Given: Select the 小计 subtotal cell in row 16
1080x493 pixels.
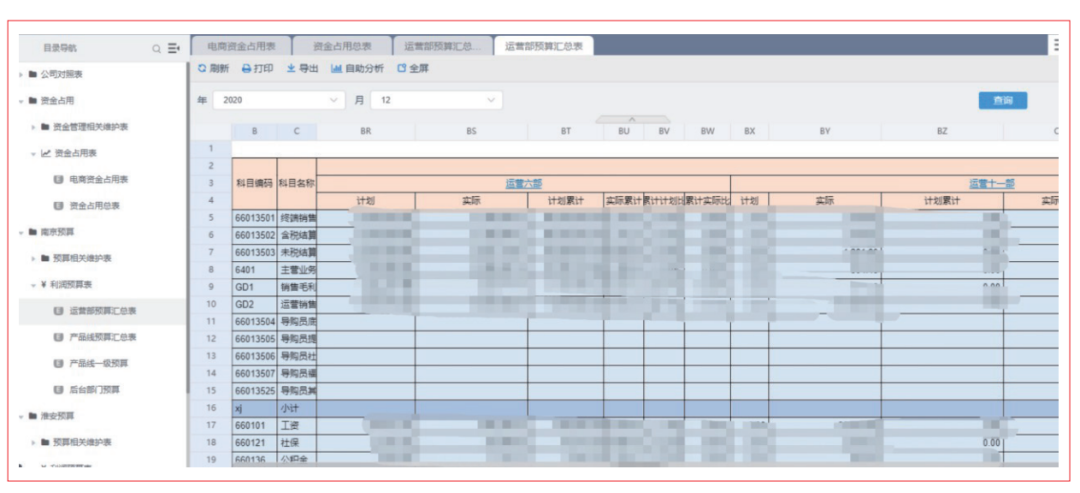Looking at the screenshot, I should click(296, 408).
